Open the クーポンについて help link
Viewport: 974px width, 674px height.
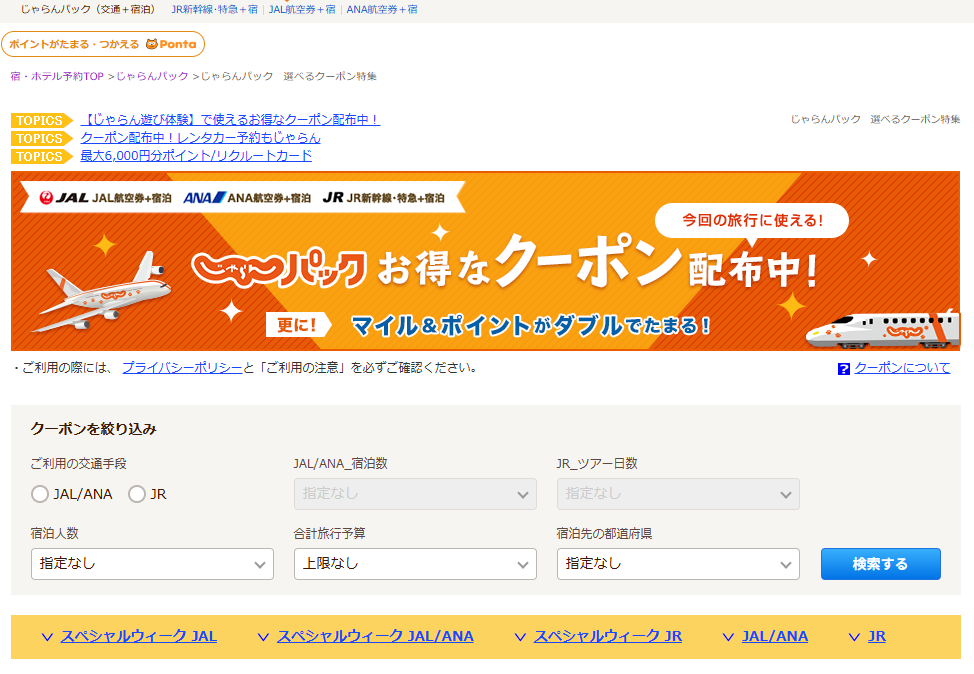[x=903, y=368]
